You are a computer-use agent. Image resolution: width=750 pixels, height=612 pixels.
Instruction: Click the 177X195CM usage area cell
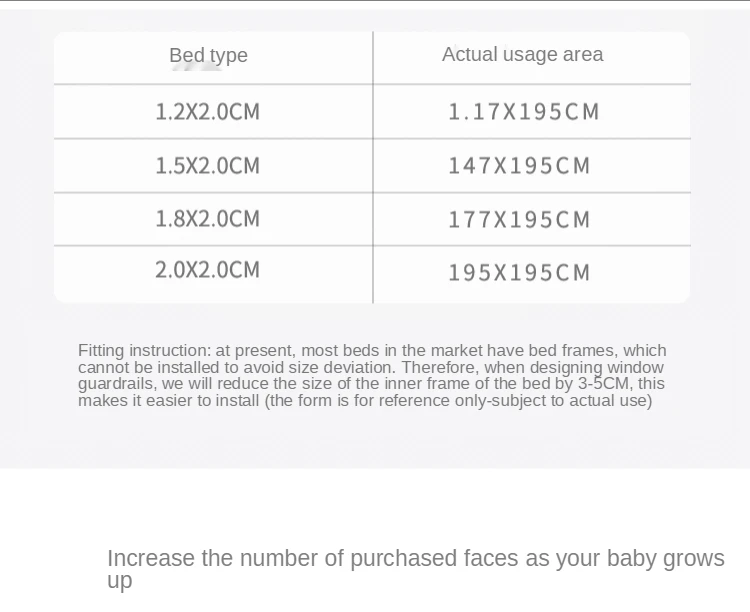(x=519, y=220)
